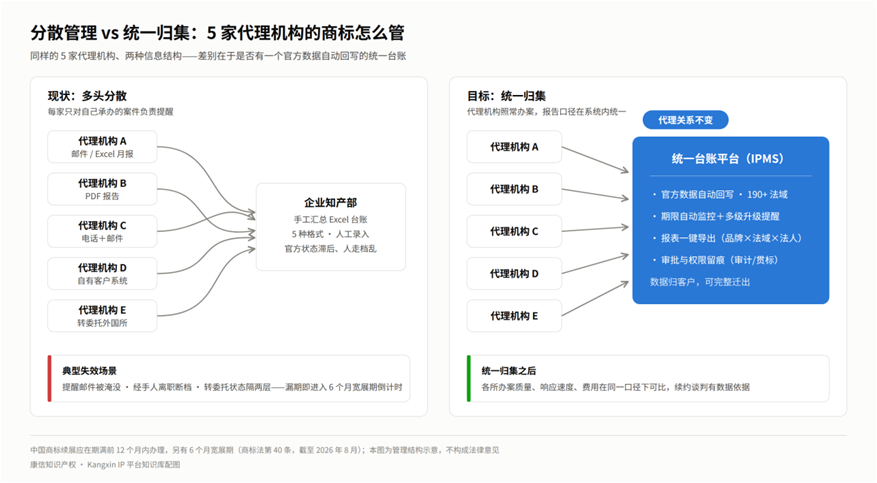This screenshot has width=877, height=483.
Task: Click the bullet 官方数据自动回写 · 190+ 法域
Action: 720,195
